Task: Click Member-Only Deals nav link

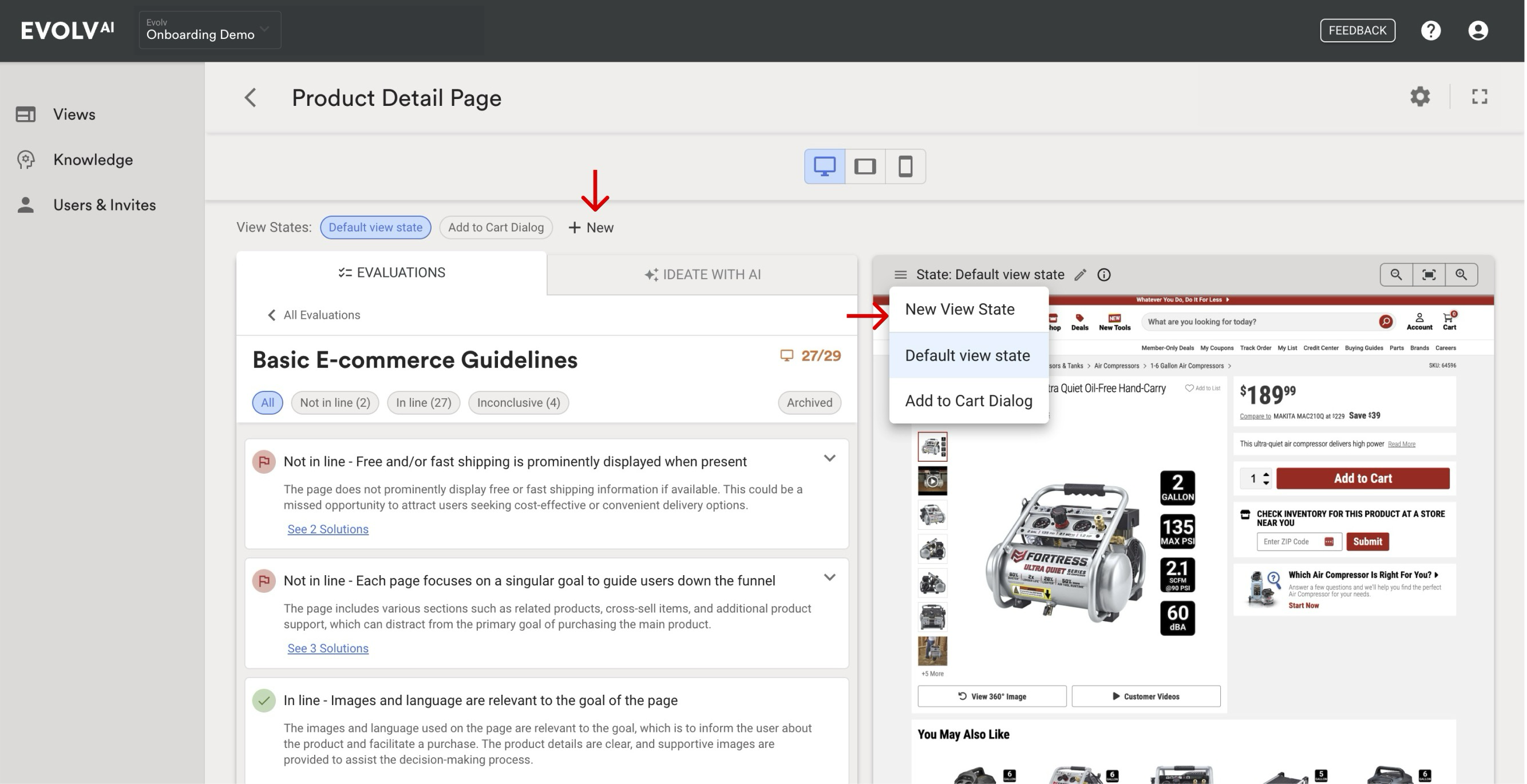Action: click(x=1167, y=348)
